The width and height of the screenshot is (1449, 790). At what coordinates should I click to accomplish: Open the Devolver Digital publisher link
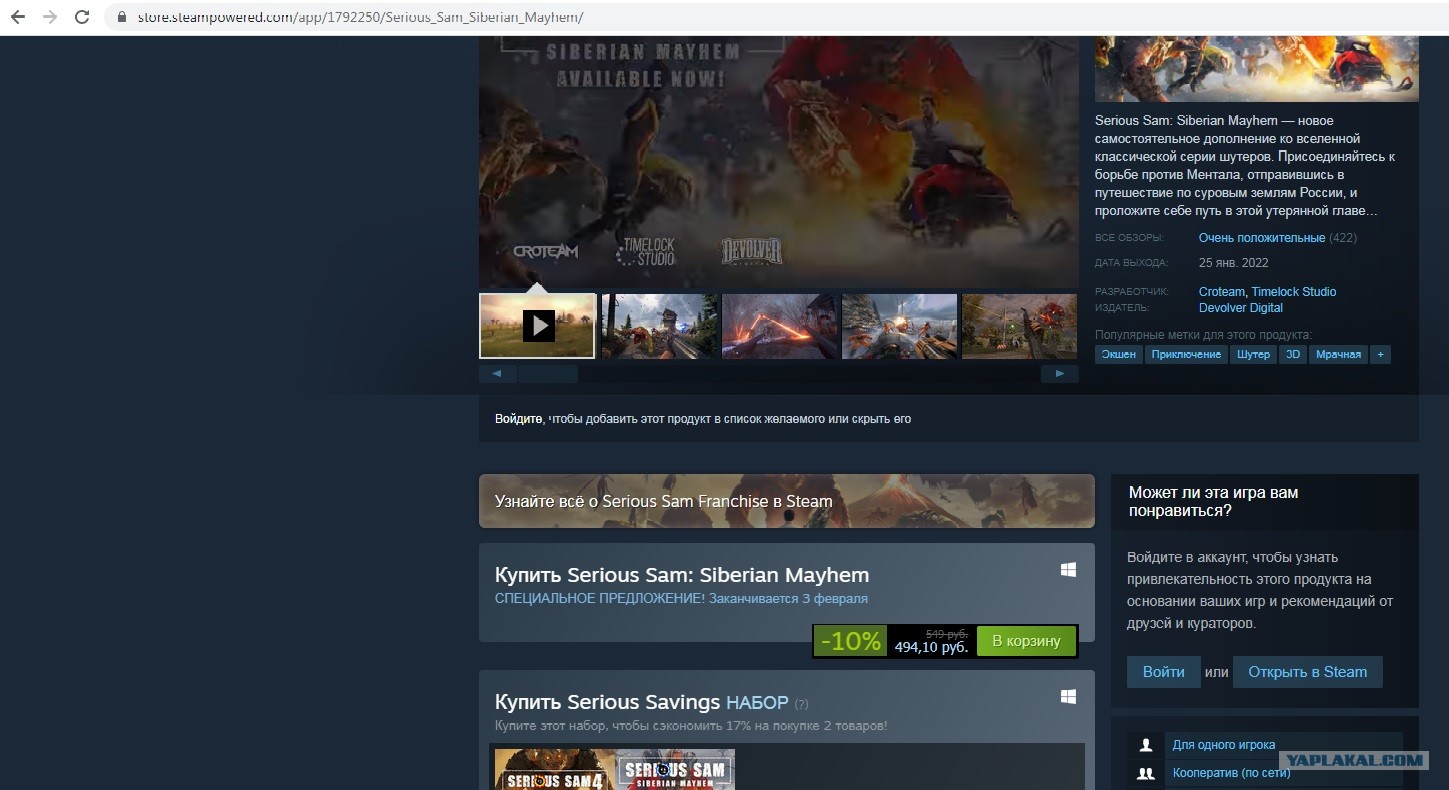click(1241, 308)
